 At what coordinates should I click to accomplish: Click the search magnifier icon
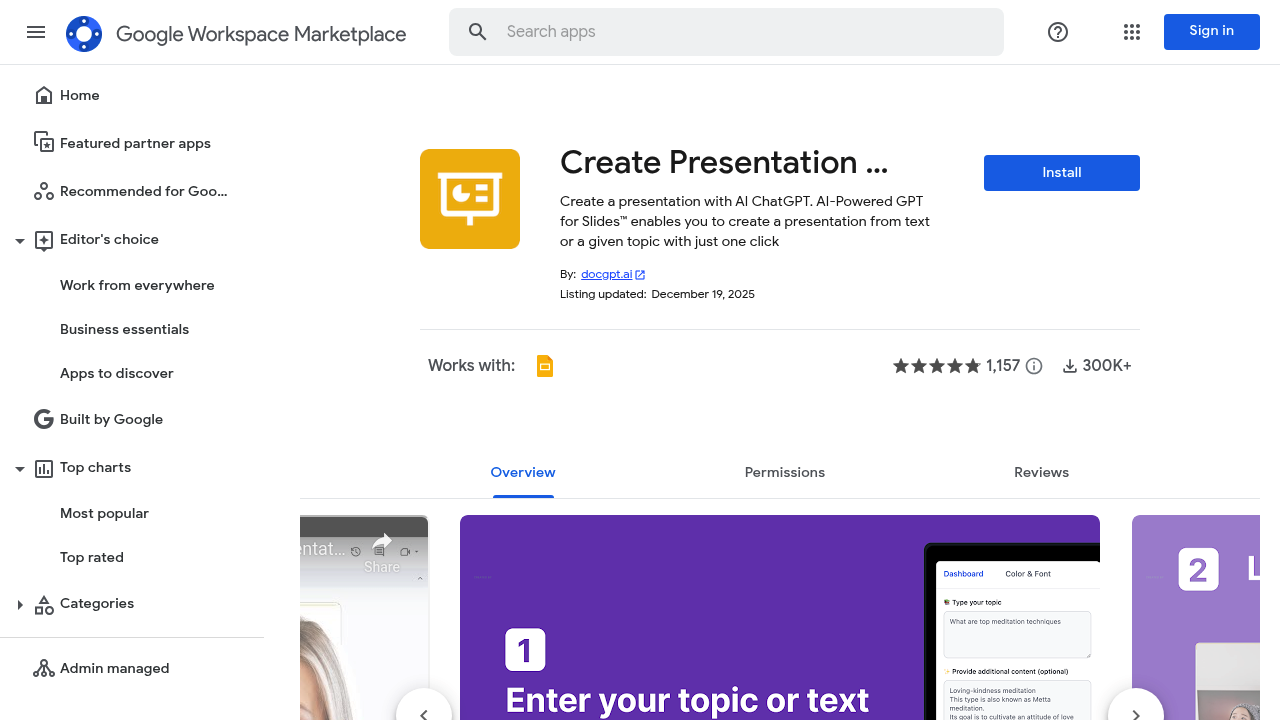[477, 32]
